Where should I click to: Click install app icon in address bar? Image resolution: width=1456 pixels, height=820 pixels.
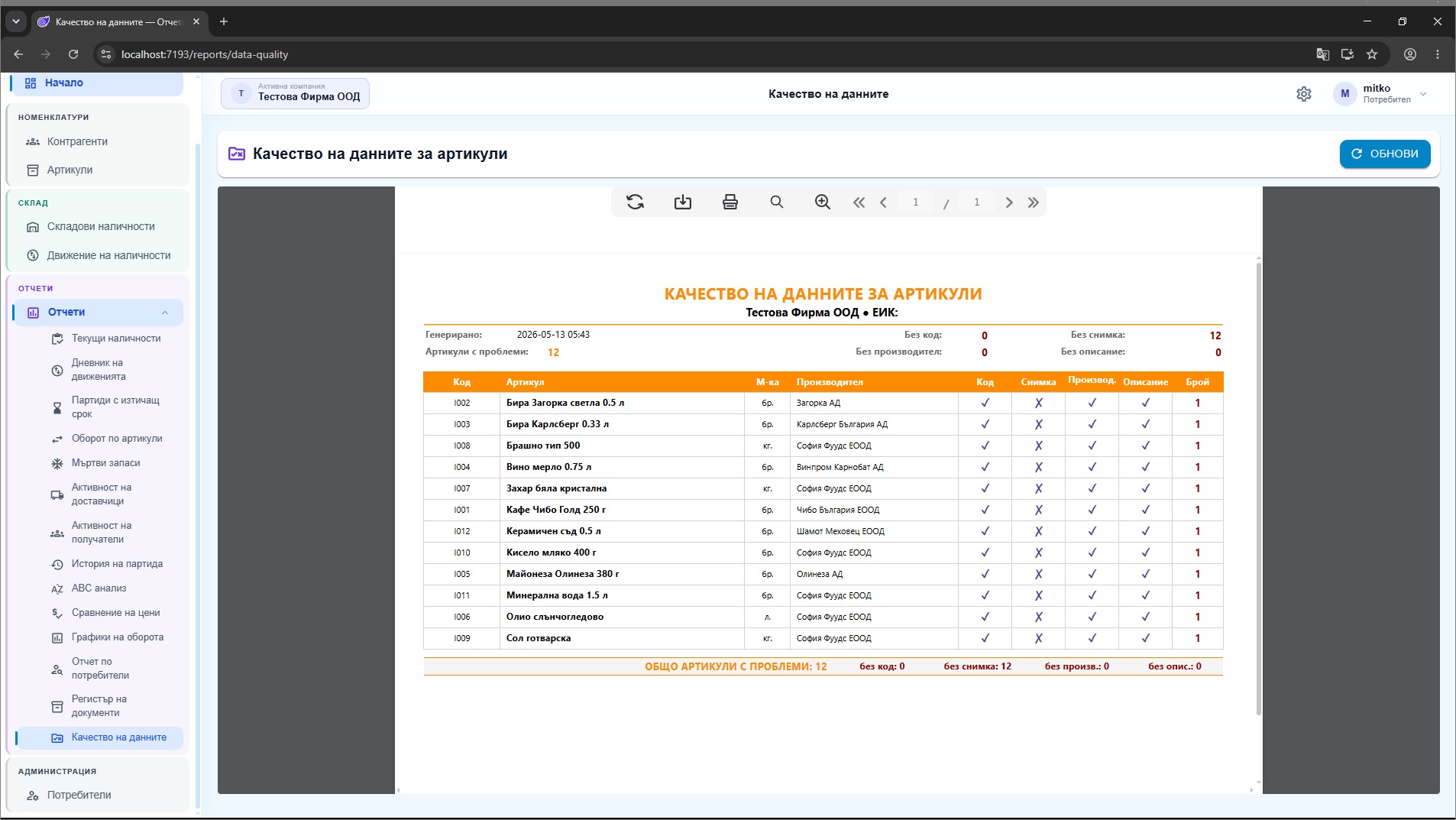(x=1348, y=54)
